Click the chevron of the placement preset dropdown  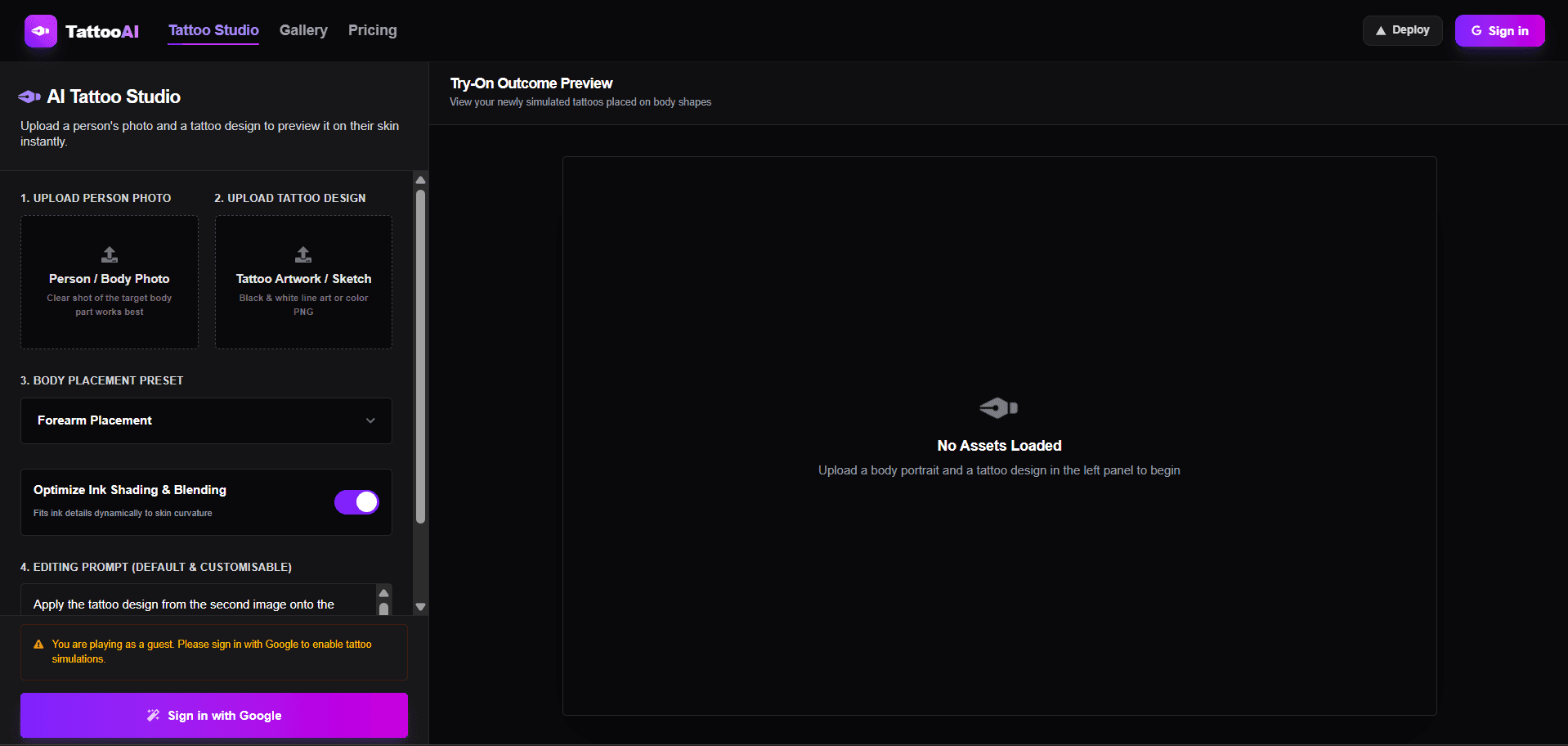tap(370, 420)
